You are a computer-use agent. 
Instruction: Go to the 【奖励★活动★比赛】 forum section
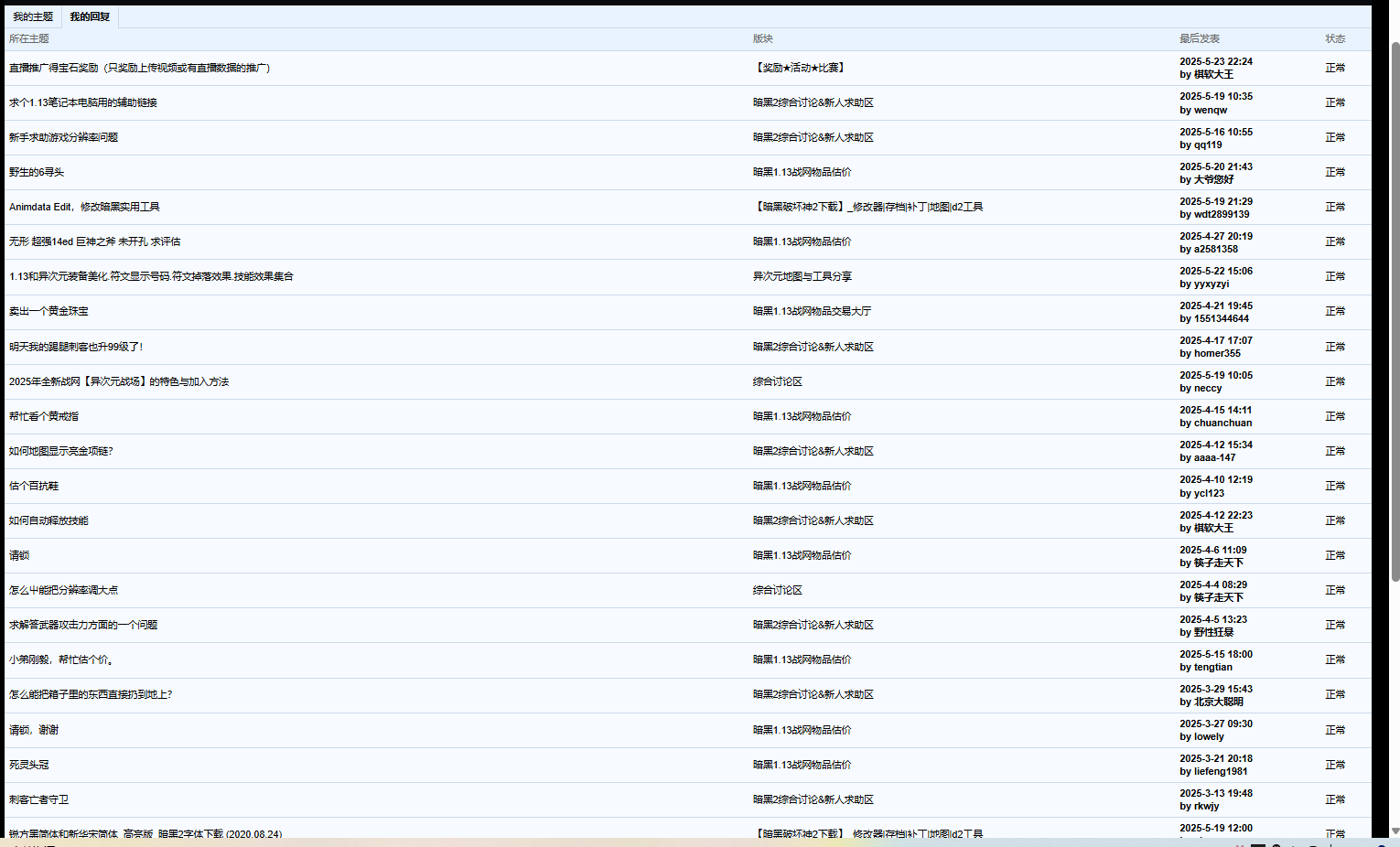coord(801,68)
